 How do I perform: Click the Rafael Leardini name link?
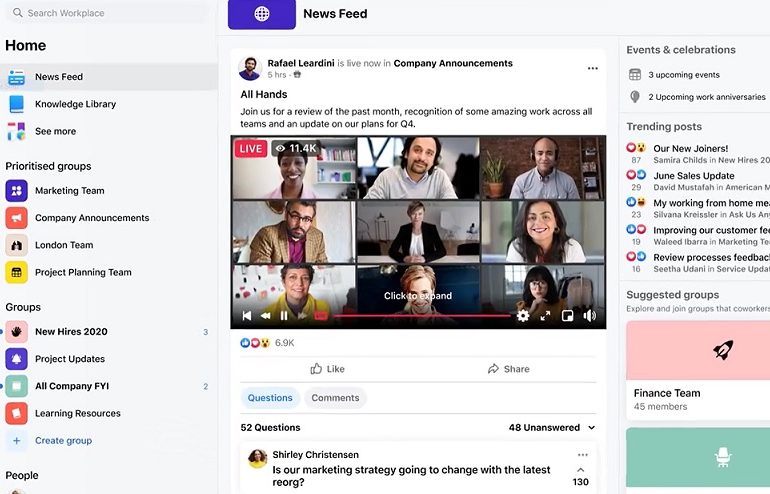[301, 63]
